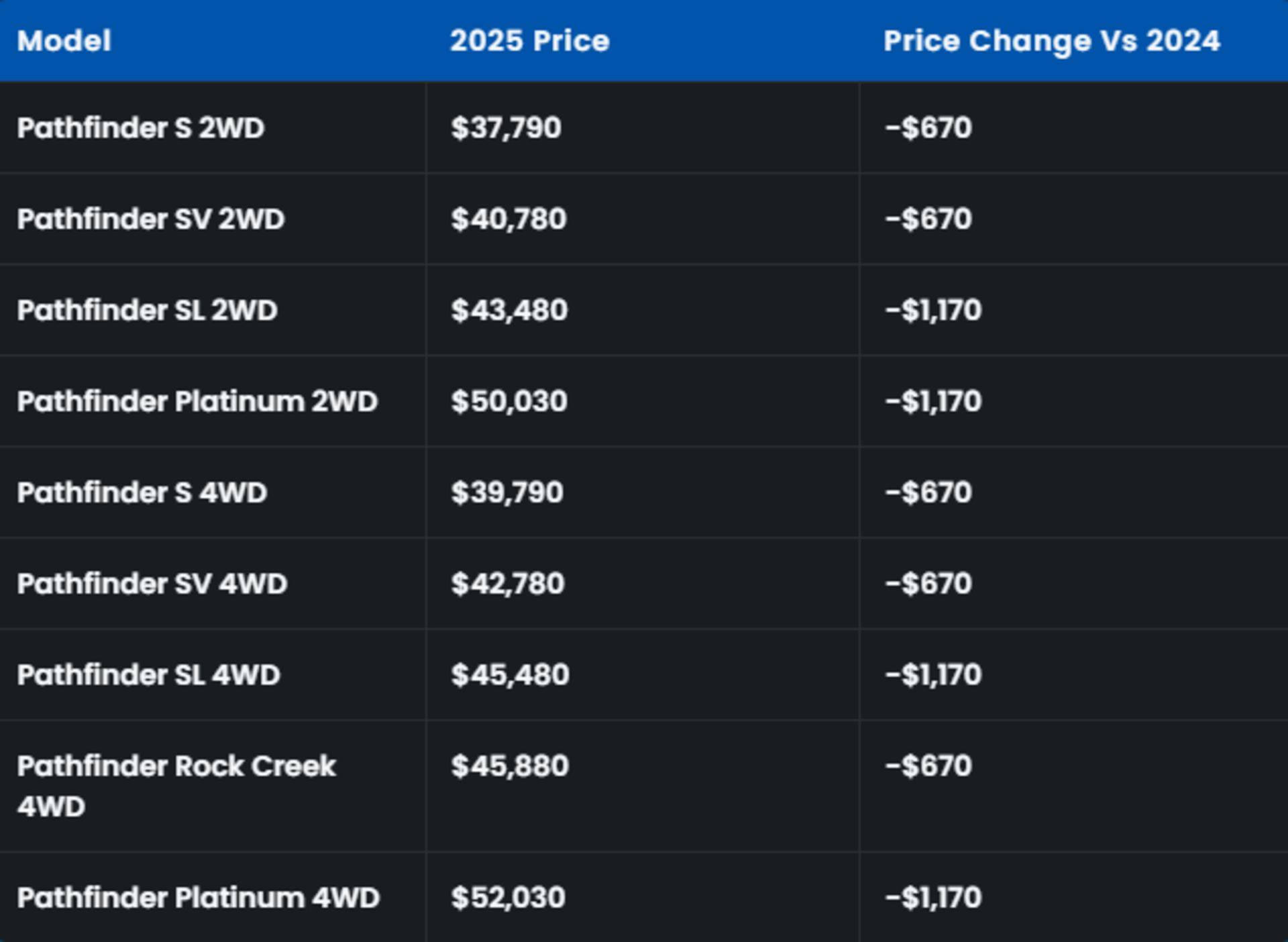
Task: Select the Pathfinder S 4WD cell
Action: (142, 493)
